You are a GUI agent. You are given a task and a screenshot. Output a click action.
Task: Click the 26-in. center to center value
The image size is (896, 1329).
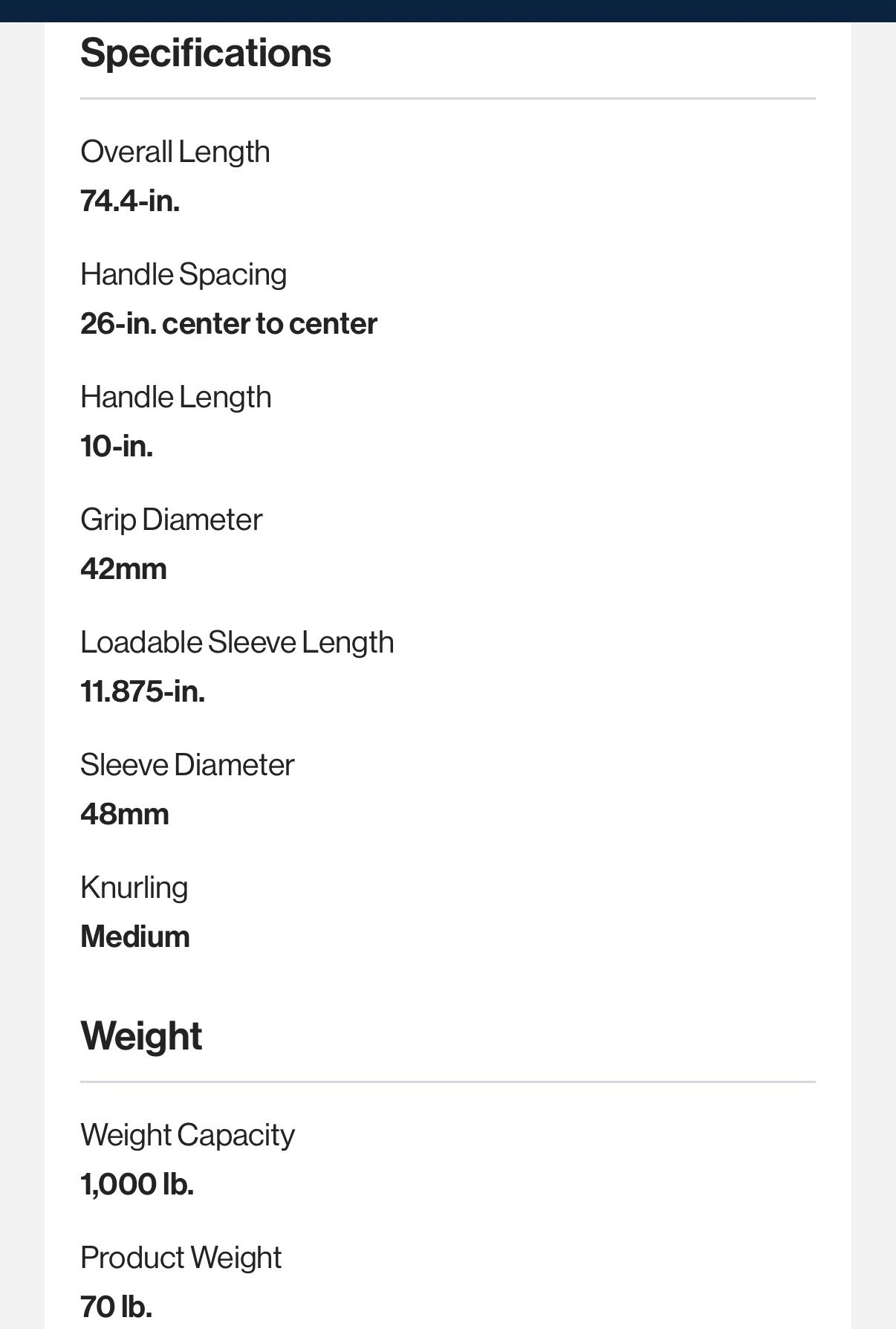pyautogui.click(x=229, y=323)
